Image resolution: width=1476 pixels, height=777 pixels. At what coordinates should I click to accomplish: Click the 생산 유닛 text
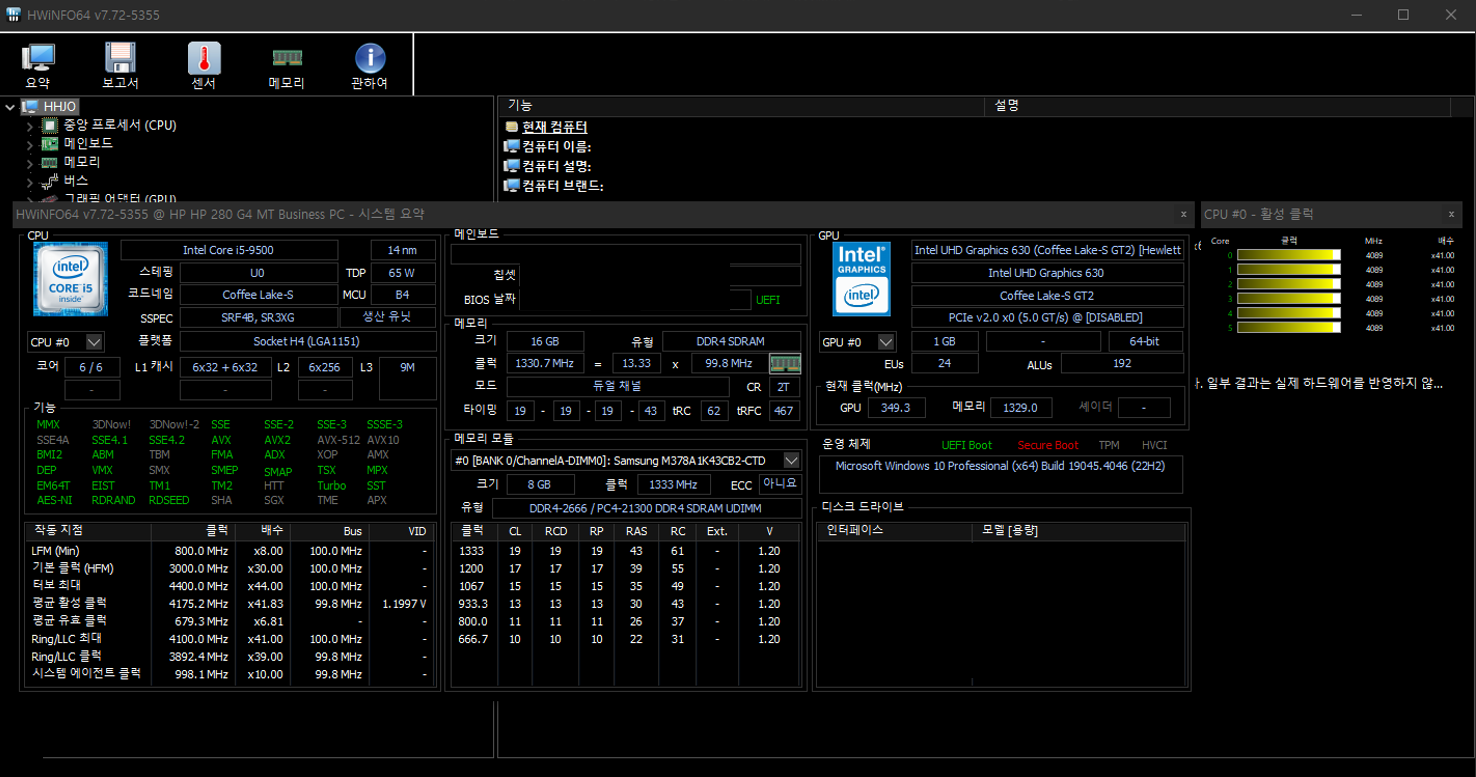[x=387, y=318]
